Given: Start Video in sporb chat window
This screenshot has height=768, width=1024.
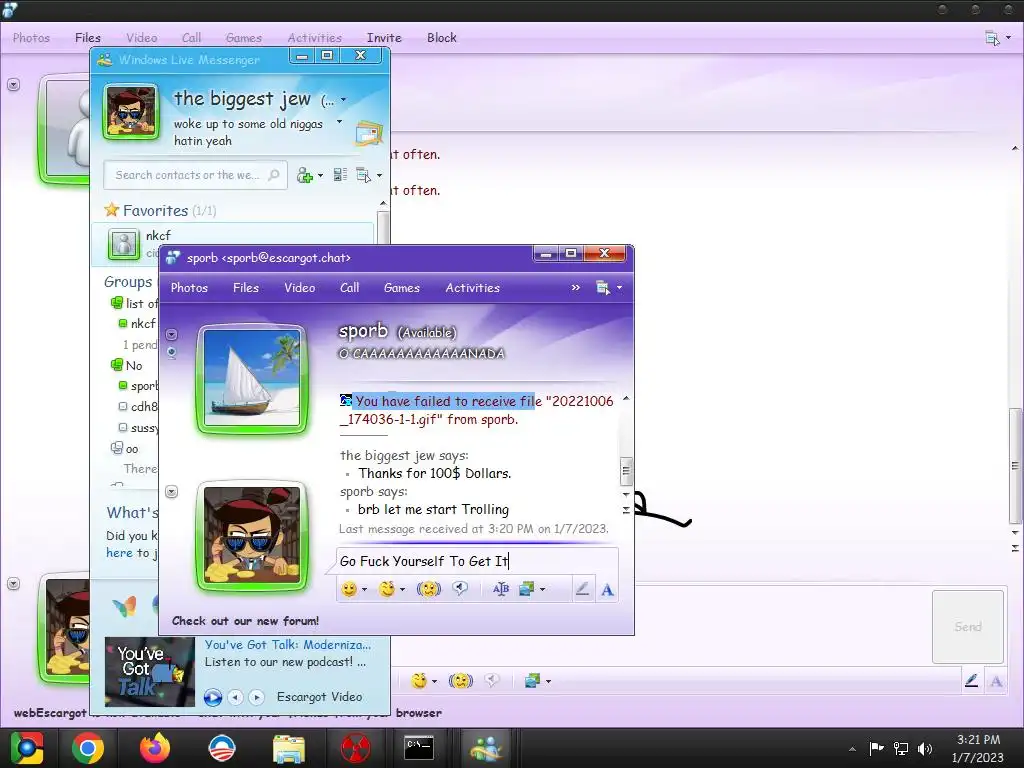Looking at the screenshot, I should 299,288.
